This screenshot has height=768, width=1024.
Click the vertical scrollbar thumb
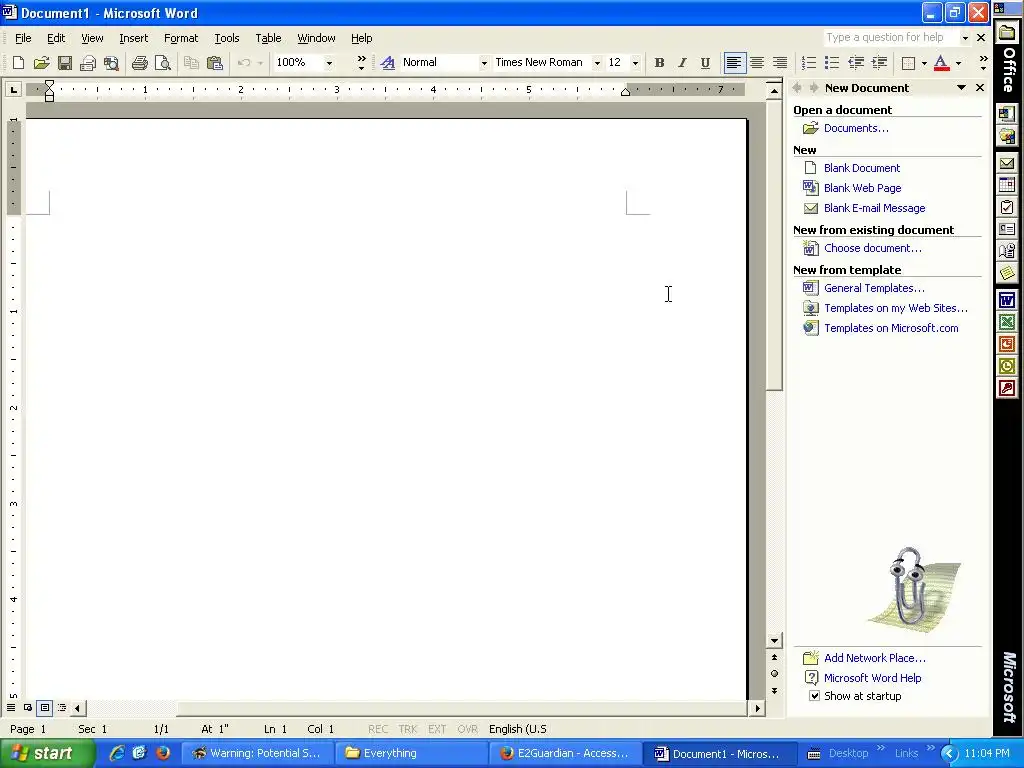point(775,245)
